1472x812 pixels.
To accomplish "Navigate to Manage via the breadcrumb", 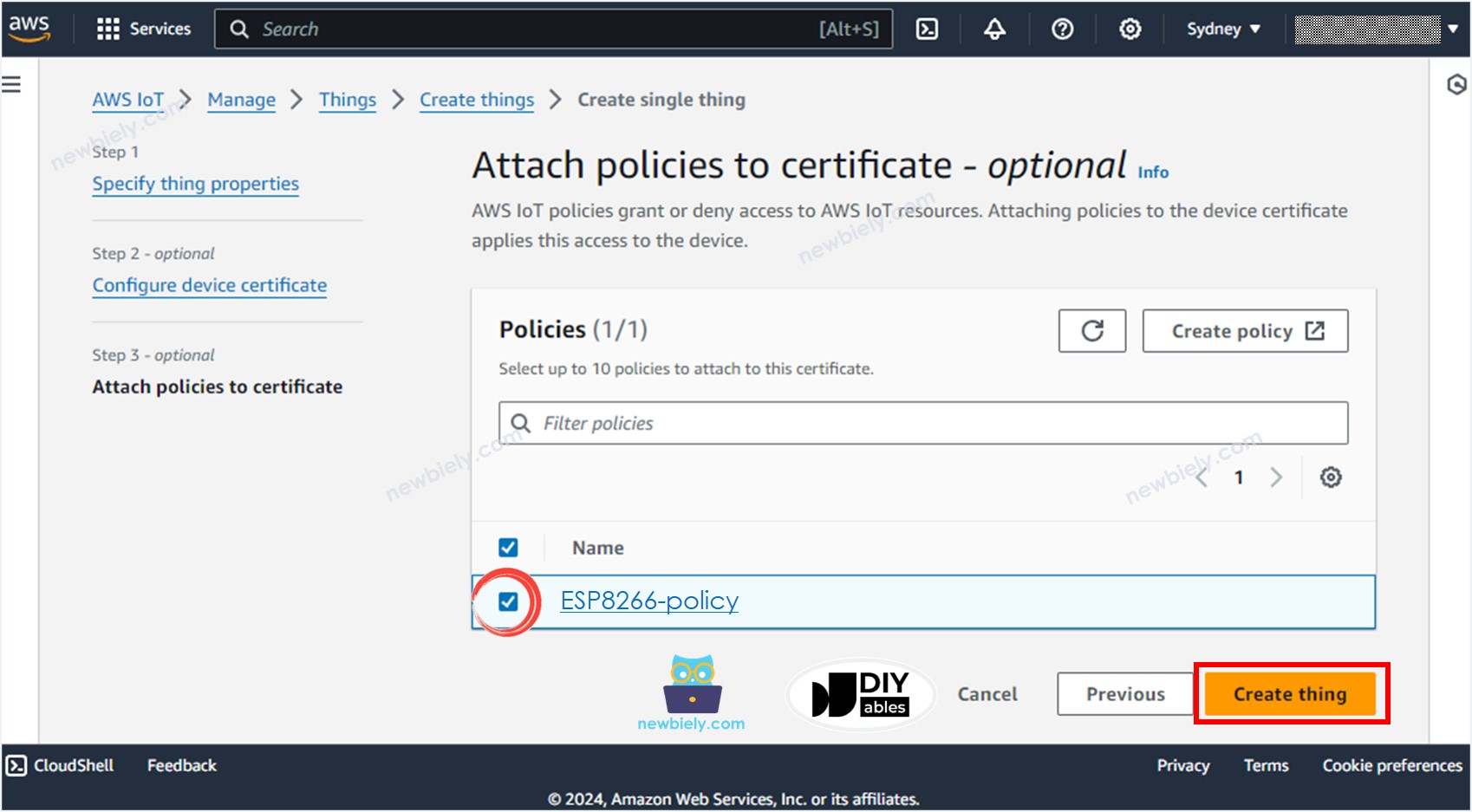I will coord(241,100).
